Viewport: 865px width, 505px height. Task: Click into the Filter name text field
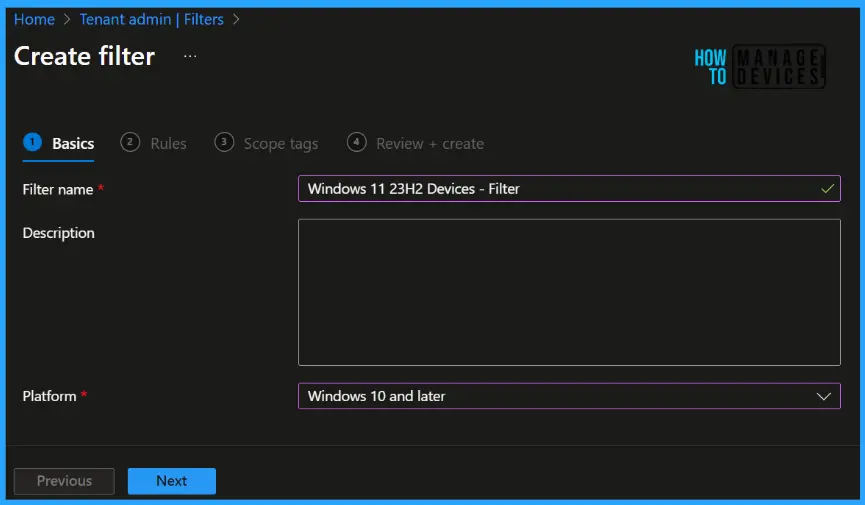(569, 189)
